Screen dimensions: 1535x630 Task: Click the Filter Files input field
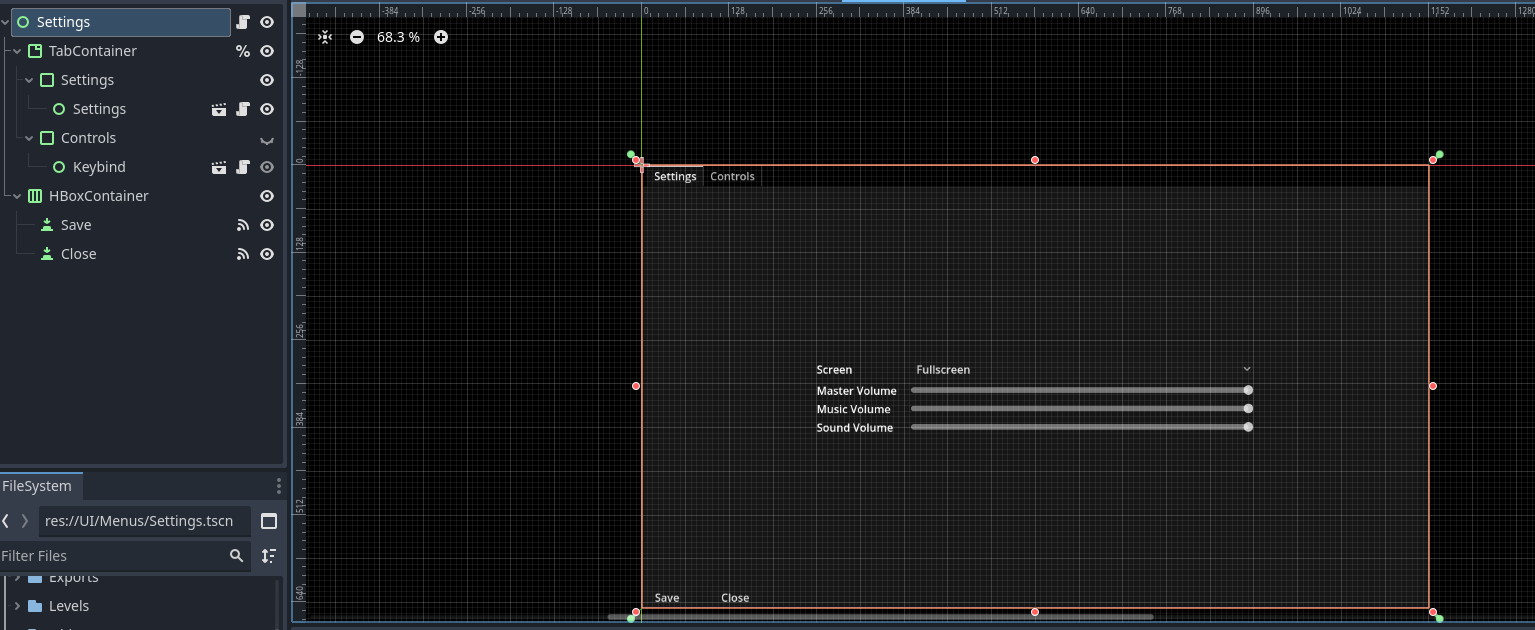124,556
